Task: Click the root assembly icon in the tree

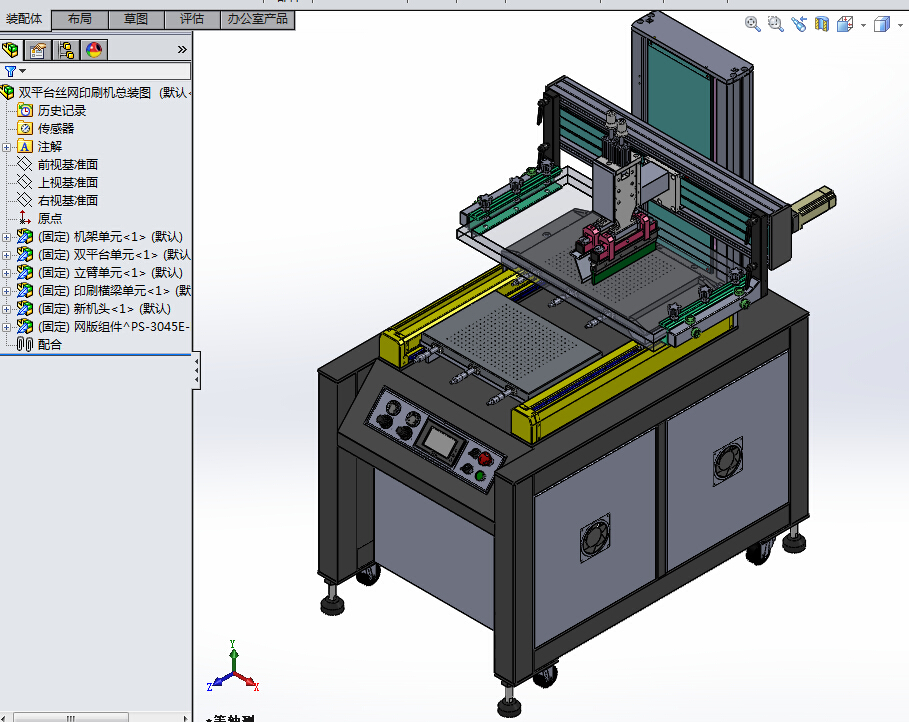Action: tap(8, 92)
